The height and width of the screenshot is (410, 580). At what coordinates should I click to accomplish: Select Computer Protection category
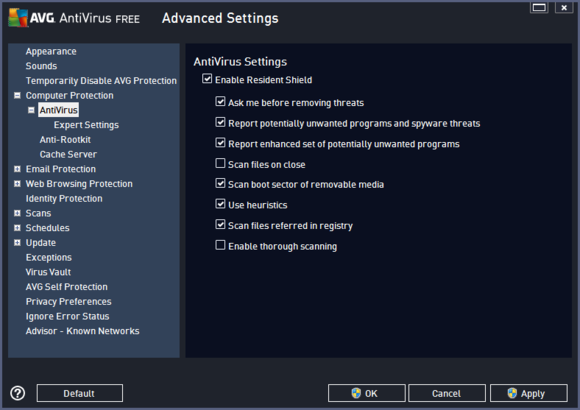click(70, 95)
